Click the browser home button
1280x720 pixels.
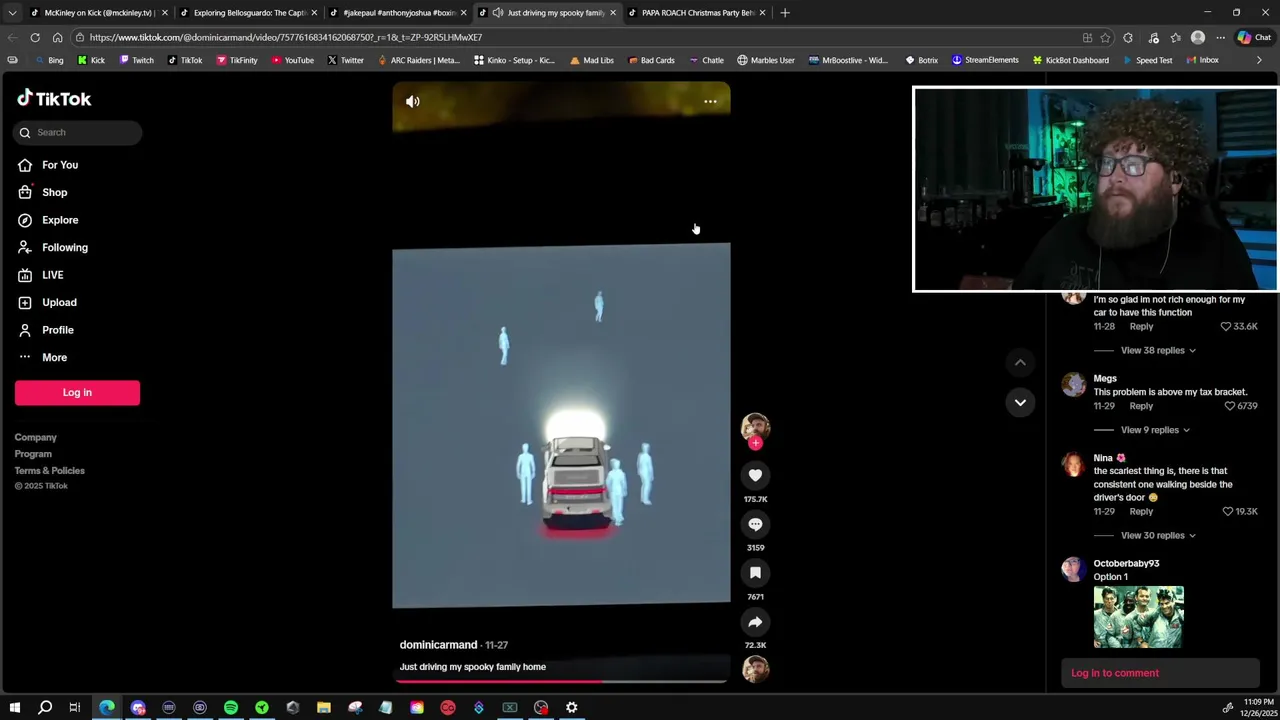click(57, 37)
